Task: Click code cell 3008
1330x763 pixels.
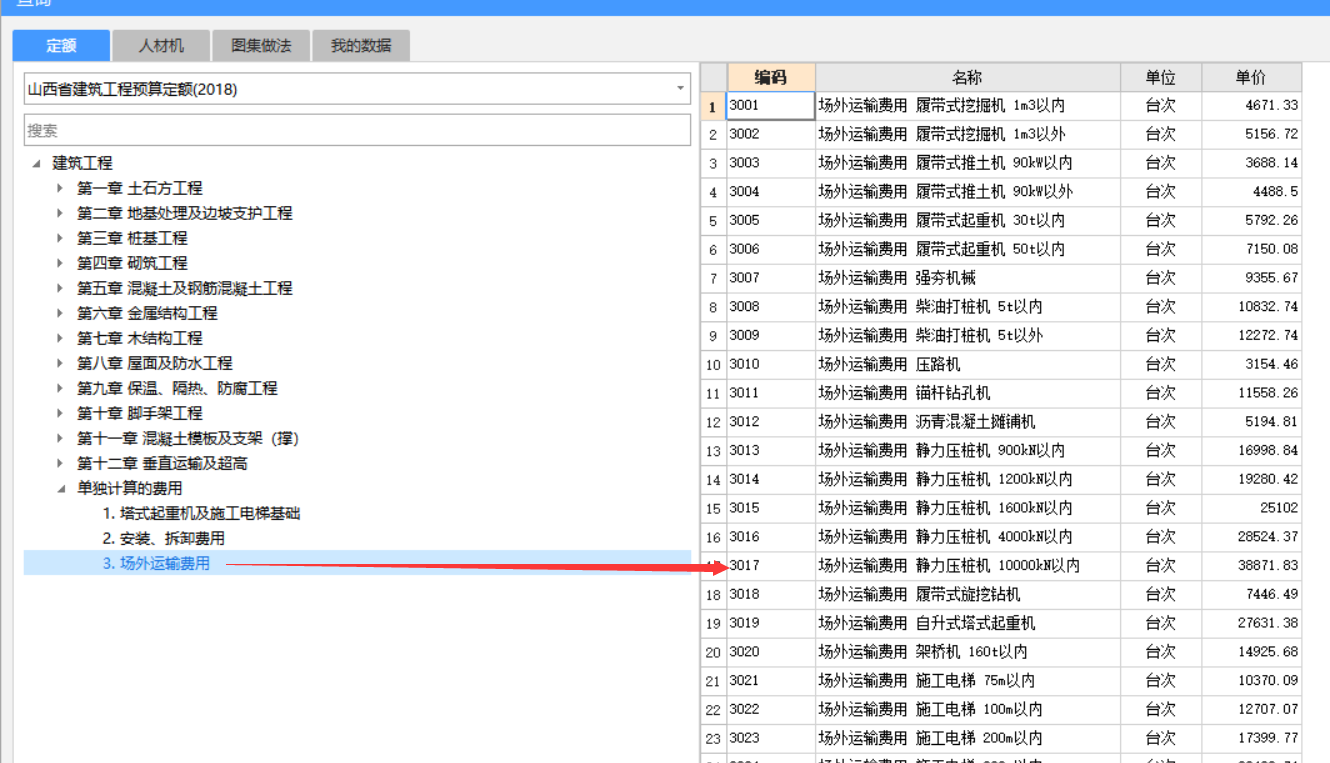Action: tap(771, 307)
